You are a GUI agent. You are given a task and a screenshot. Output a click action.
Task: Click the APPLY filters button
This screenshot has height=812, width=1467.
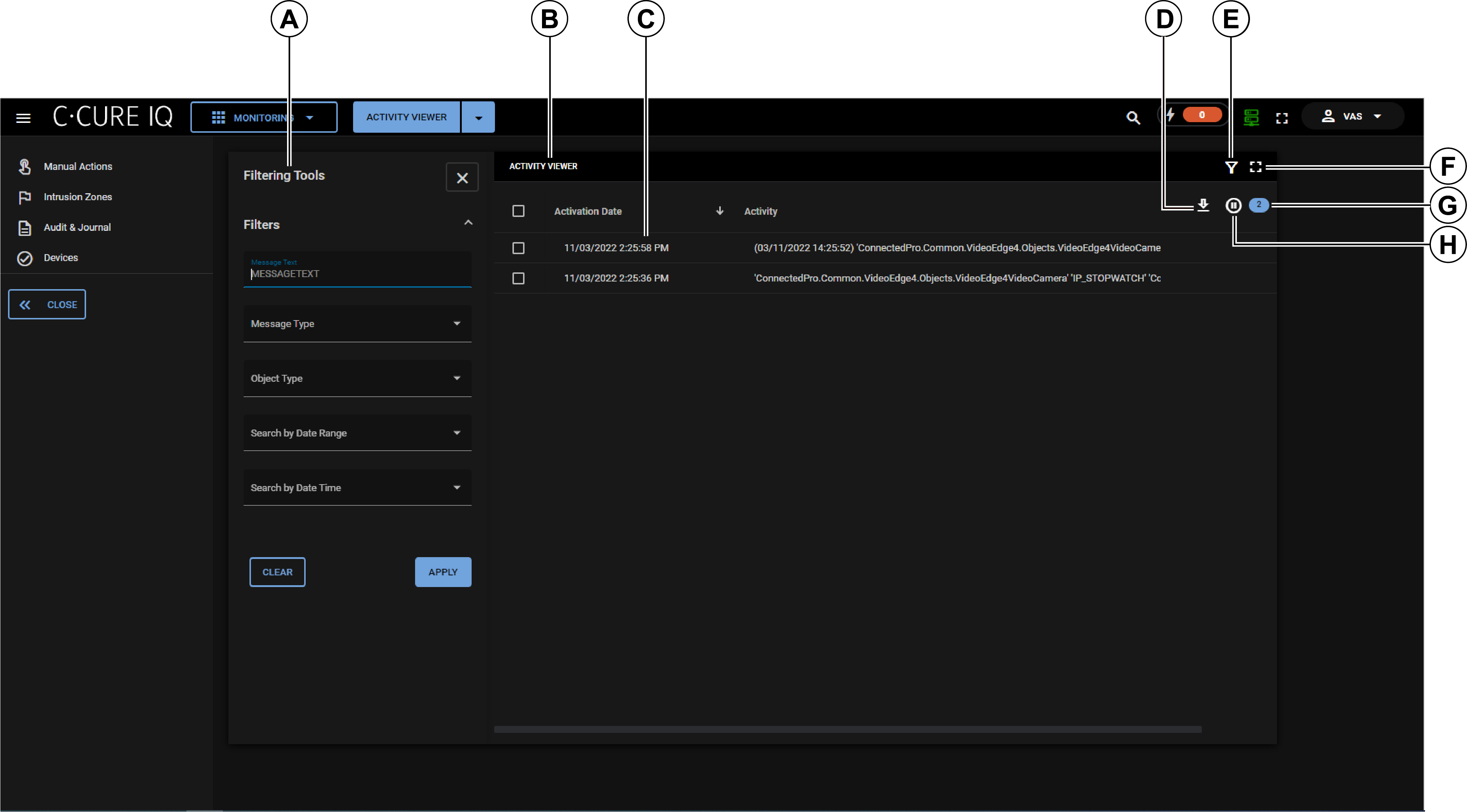click(442, 572)
